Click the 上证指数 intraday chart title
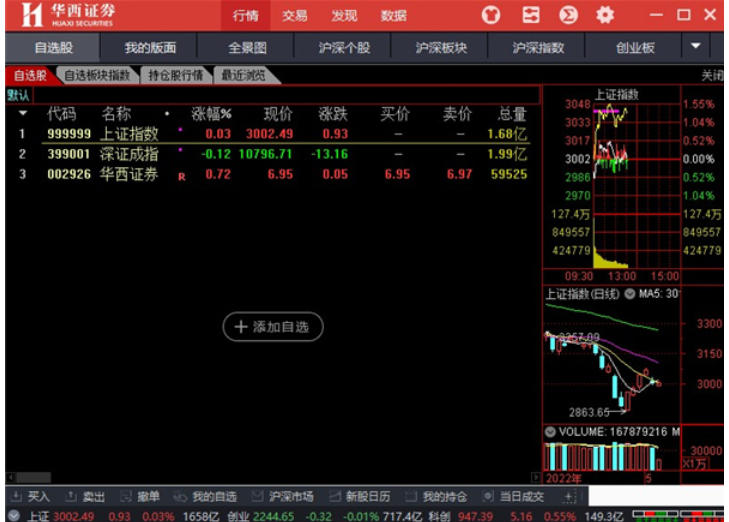This screenshot has height=522, width=729. coord(616,94)
